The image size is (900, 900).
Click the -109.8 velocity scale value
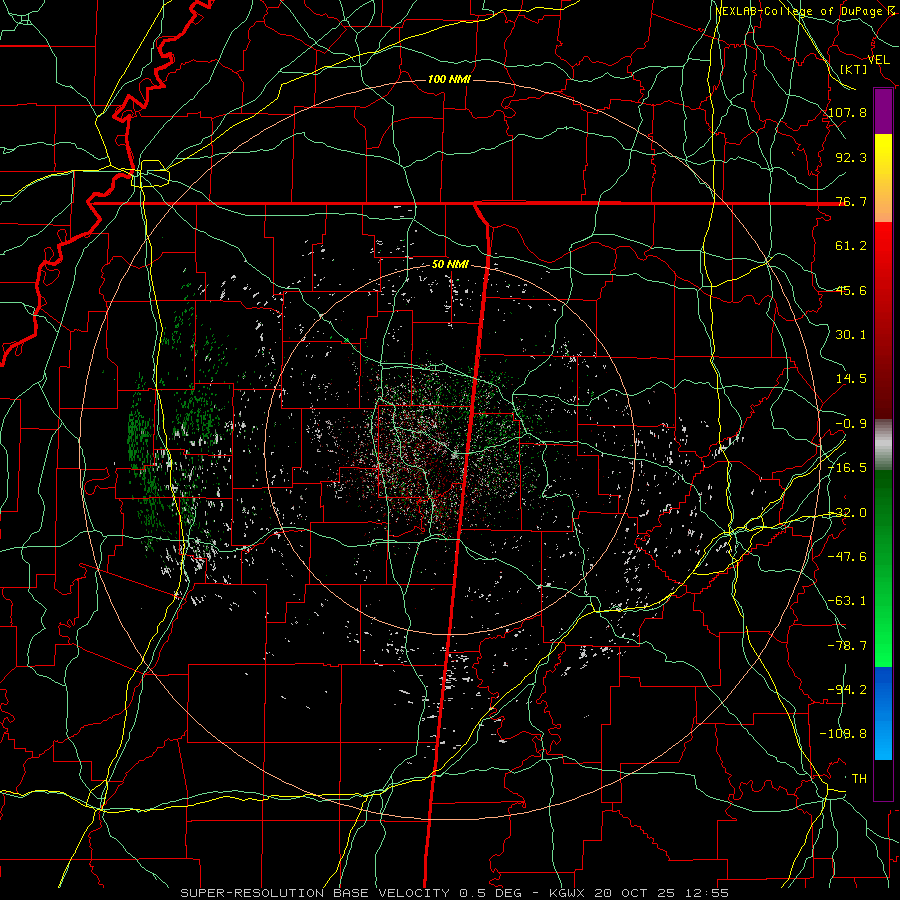click(844, 734)
